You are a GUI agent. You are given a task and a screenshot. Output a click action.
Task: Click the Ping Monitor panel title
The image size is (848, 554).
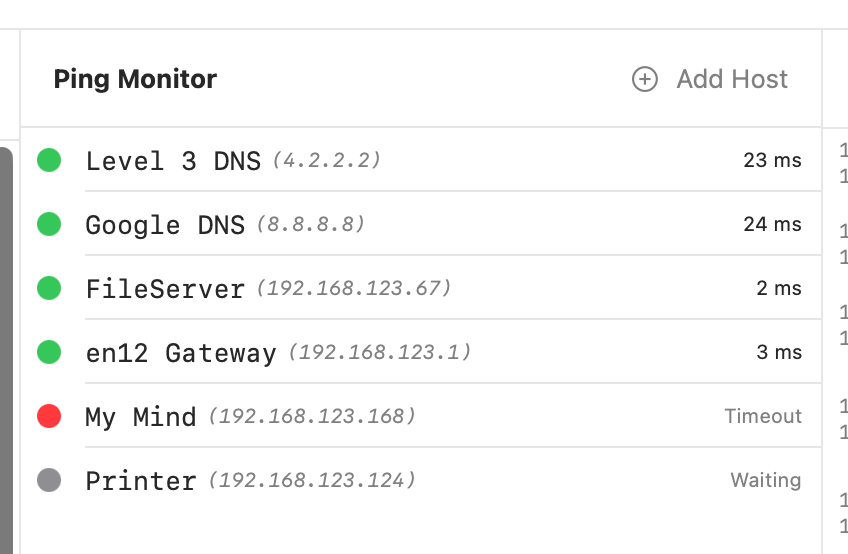pos(135,79)
